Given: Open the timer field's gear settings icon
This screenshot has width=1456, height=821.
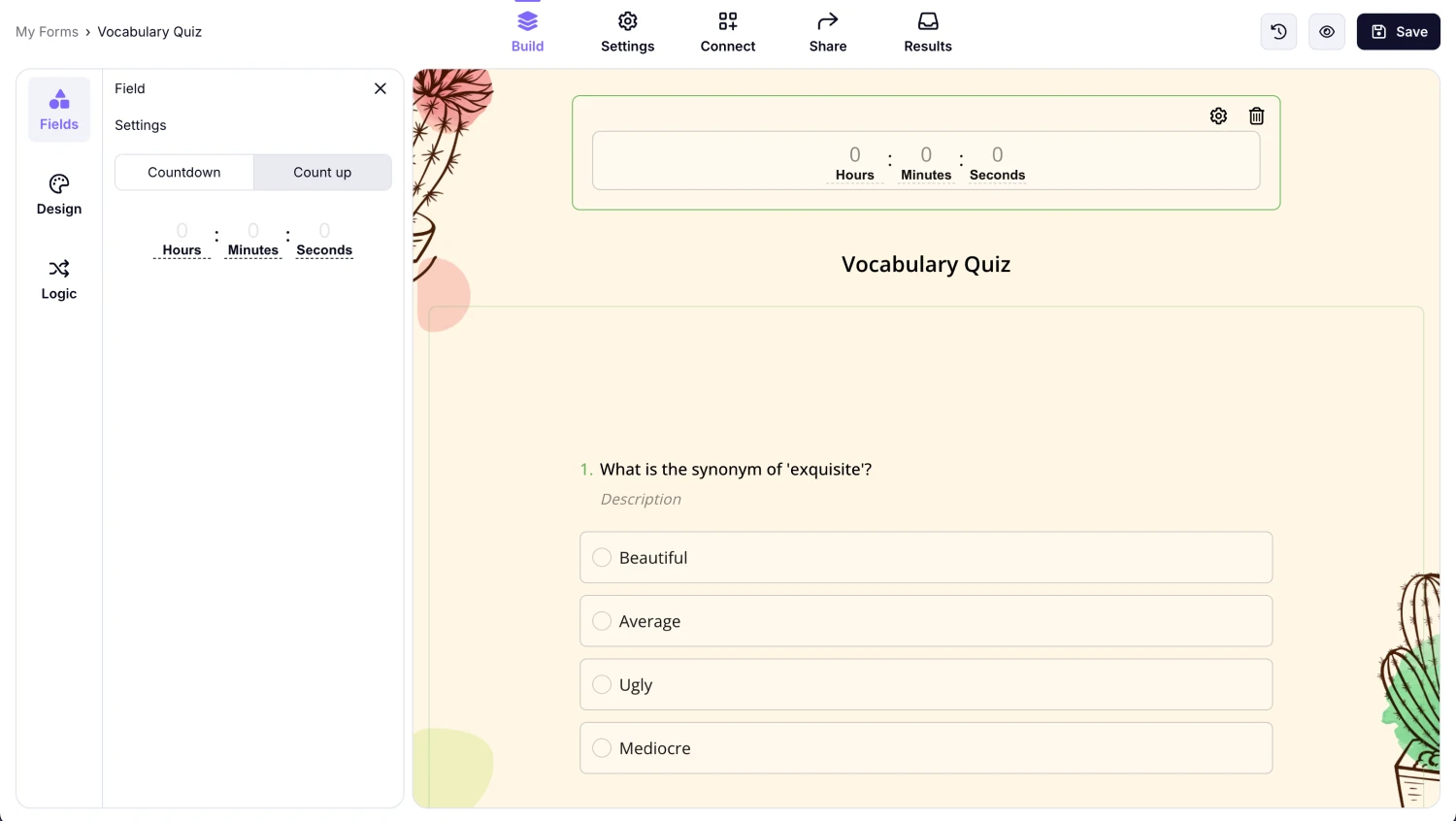Looking at the screenshot, I should point(1218,116).
